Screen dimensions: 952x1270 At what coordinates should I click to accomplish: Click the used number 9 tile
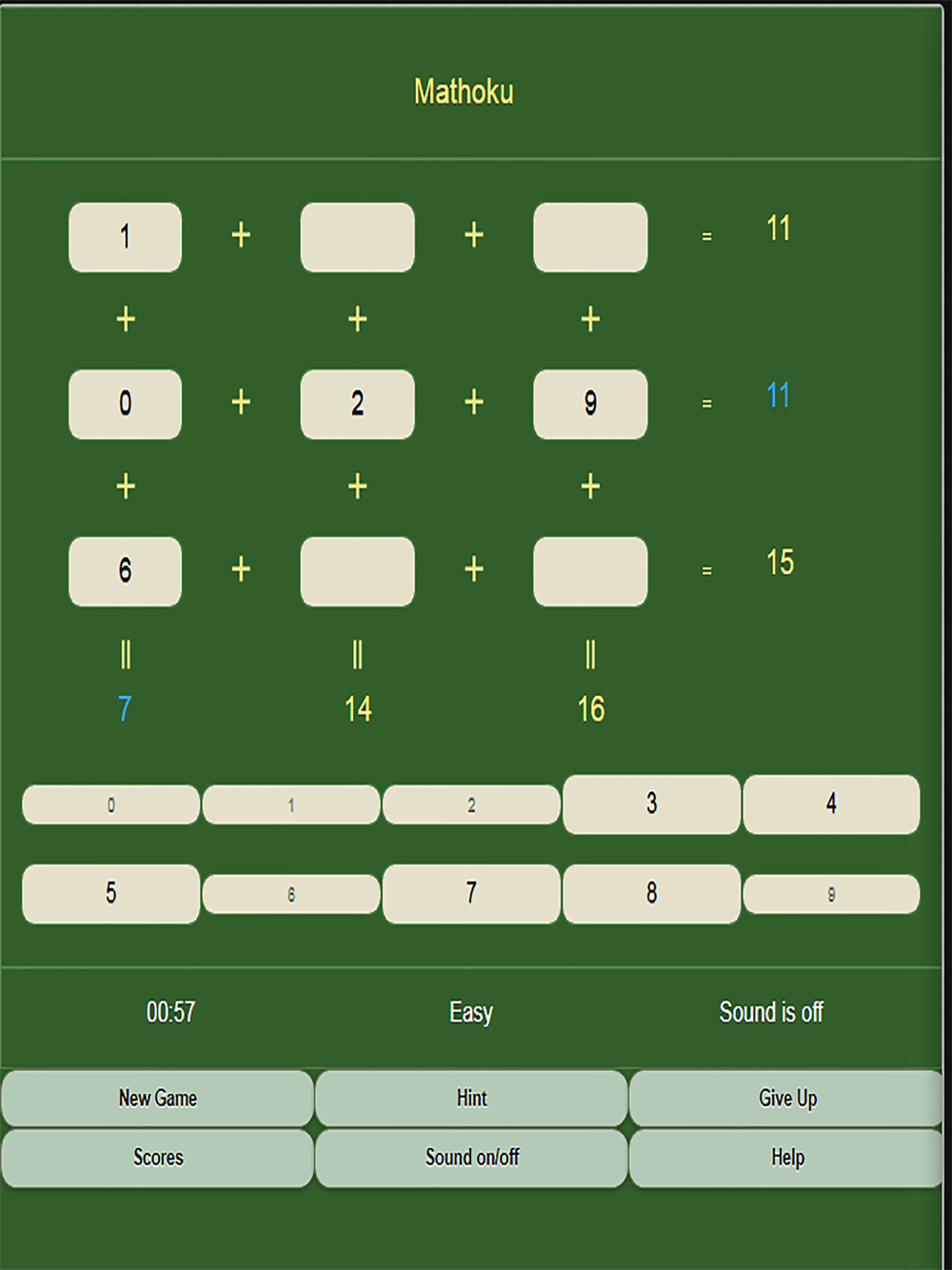click(831, 894)
